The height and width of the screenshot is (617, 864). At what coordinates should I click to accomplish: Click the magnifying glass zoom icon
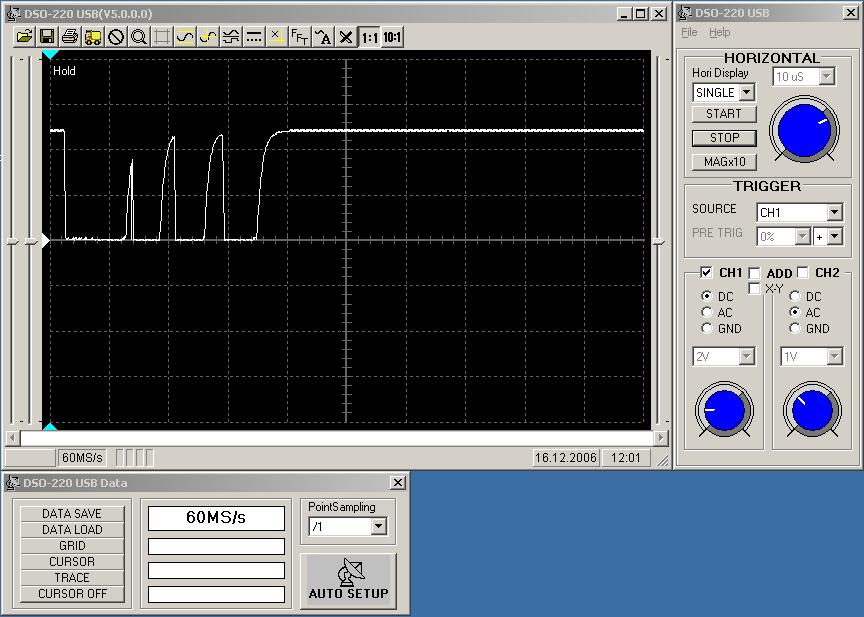pos(139,37)
